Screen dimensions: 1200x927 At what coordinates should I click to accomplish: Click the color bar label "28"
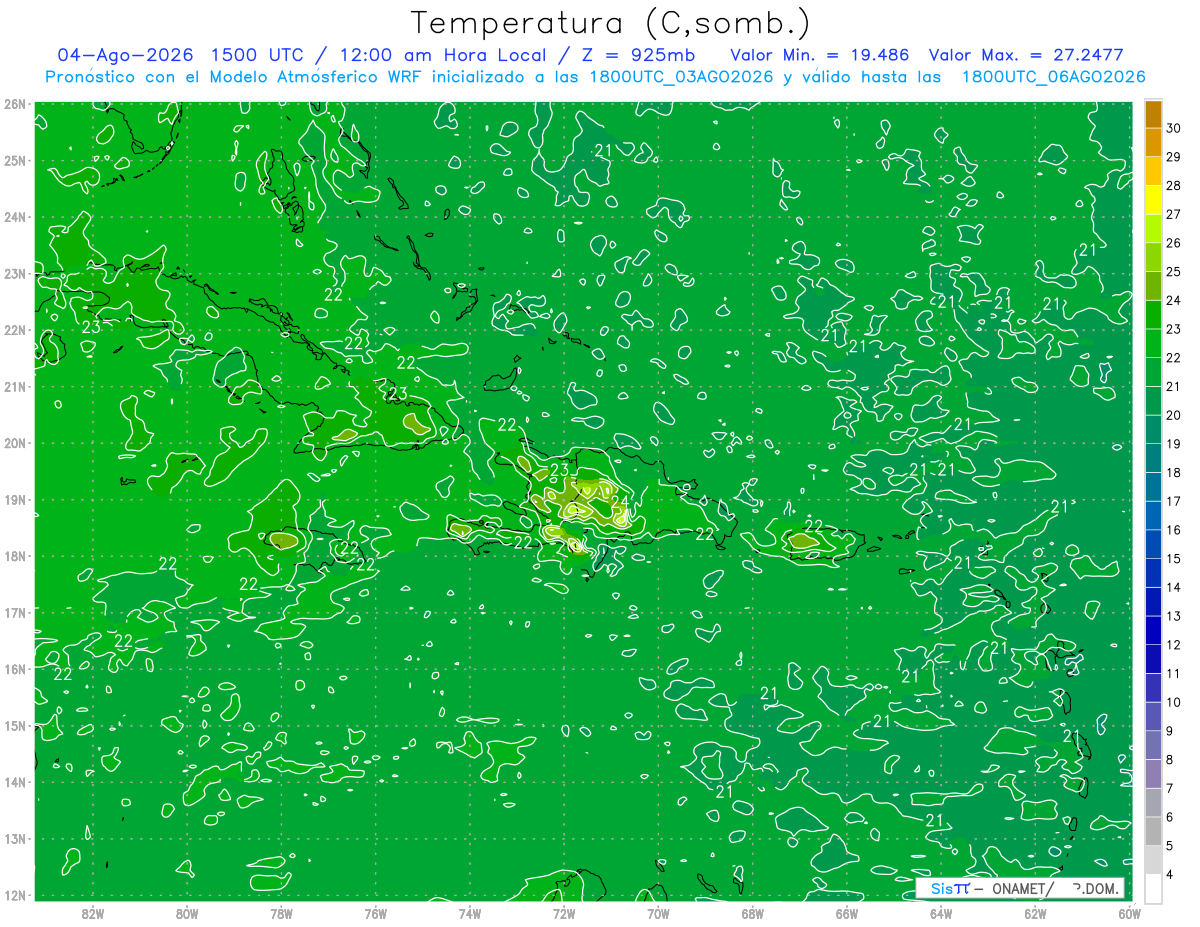click(x=1174, y=185)
